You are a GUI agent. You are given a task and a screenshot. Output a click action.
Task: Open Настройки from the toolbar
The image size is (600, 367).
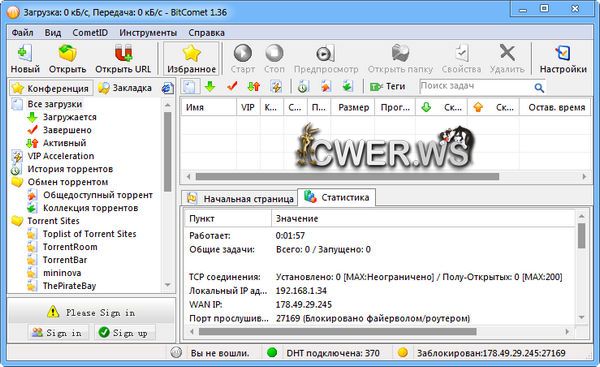point(563,59)
